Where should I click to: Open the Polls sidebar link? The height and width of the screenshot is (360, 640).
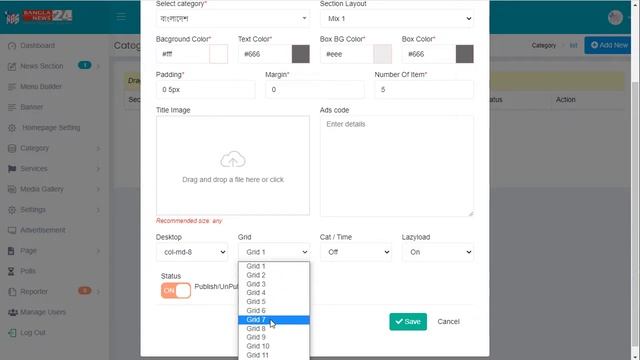[28, 271]
